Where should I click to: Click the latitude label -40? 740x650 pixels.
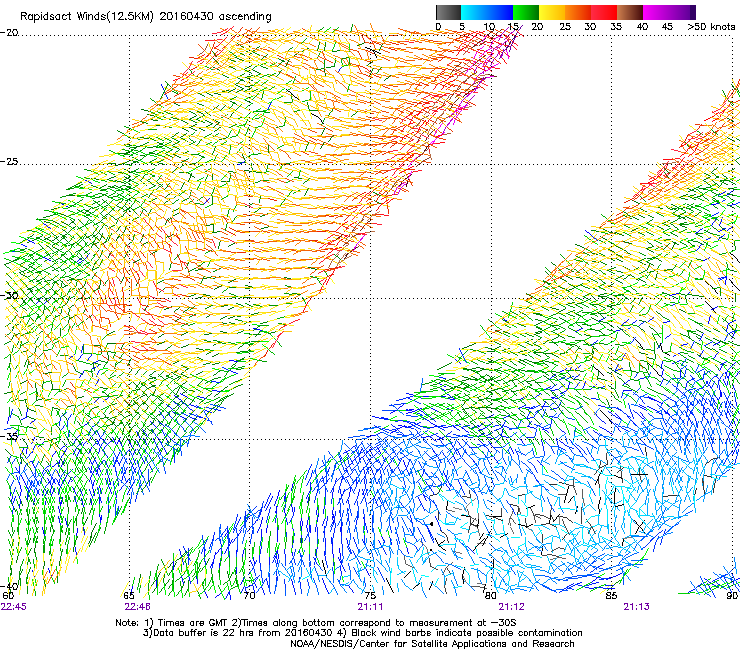(9, 586)
